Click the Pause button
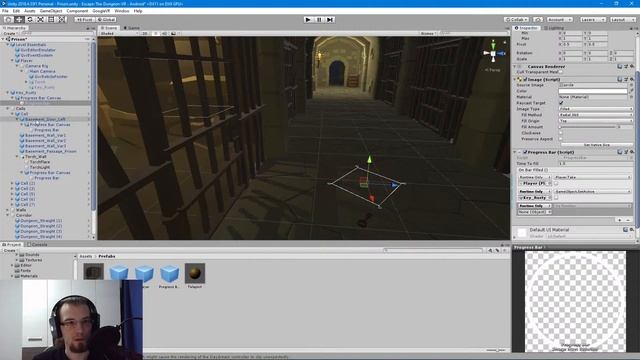This screenshot has width=640, height=360. click(319, 20)
